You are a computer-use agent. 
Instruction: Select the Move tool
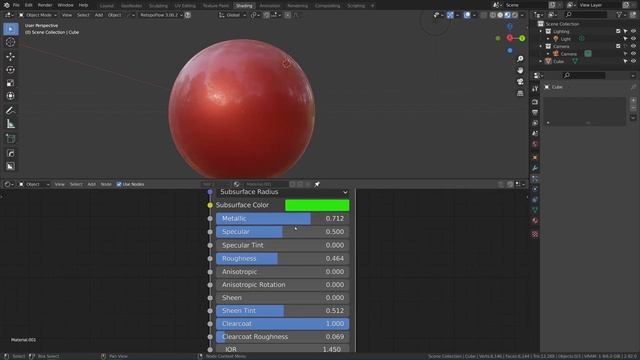pyautogui.click(x=11, y=56)
